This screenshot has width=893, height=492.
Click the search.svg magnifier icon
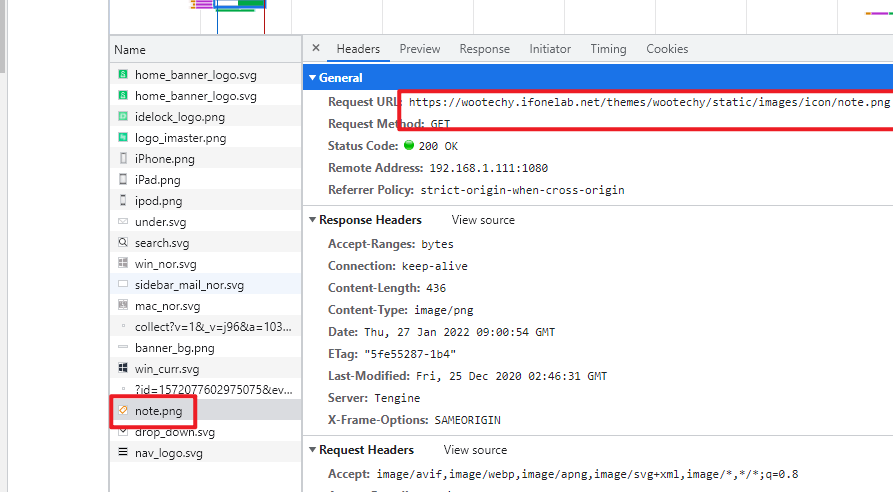(x=123, y=243)
